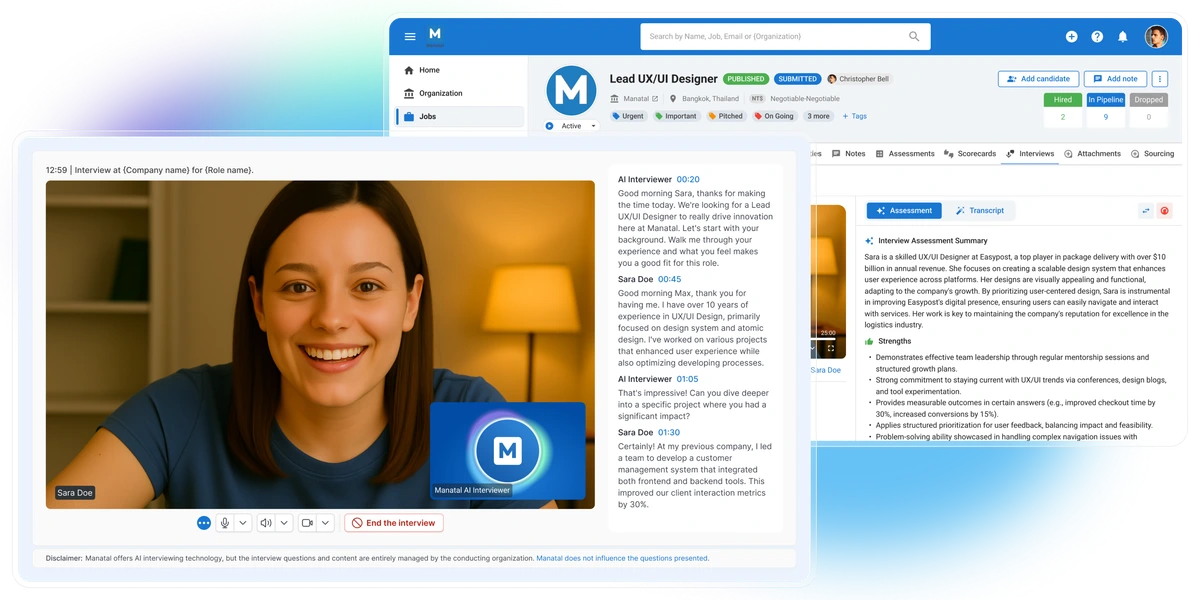The image size is (1200, 600).
Task: Open the speaker output chevron
Action: (x=286, y=522)
